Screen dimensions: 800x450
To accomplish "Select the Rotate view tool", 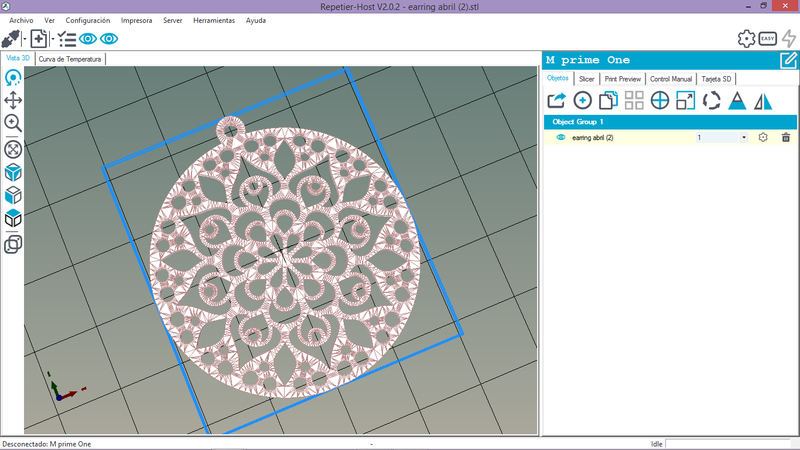I will click(14, 77).
